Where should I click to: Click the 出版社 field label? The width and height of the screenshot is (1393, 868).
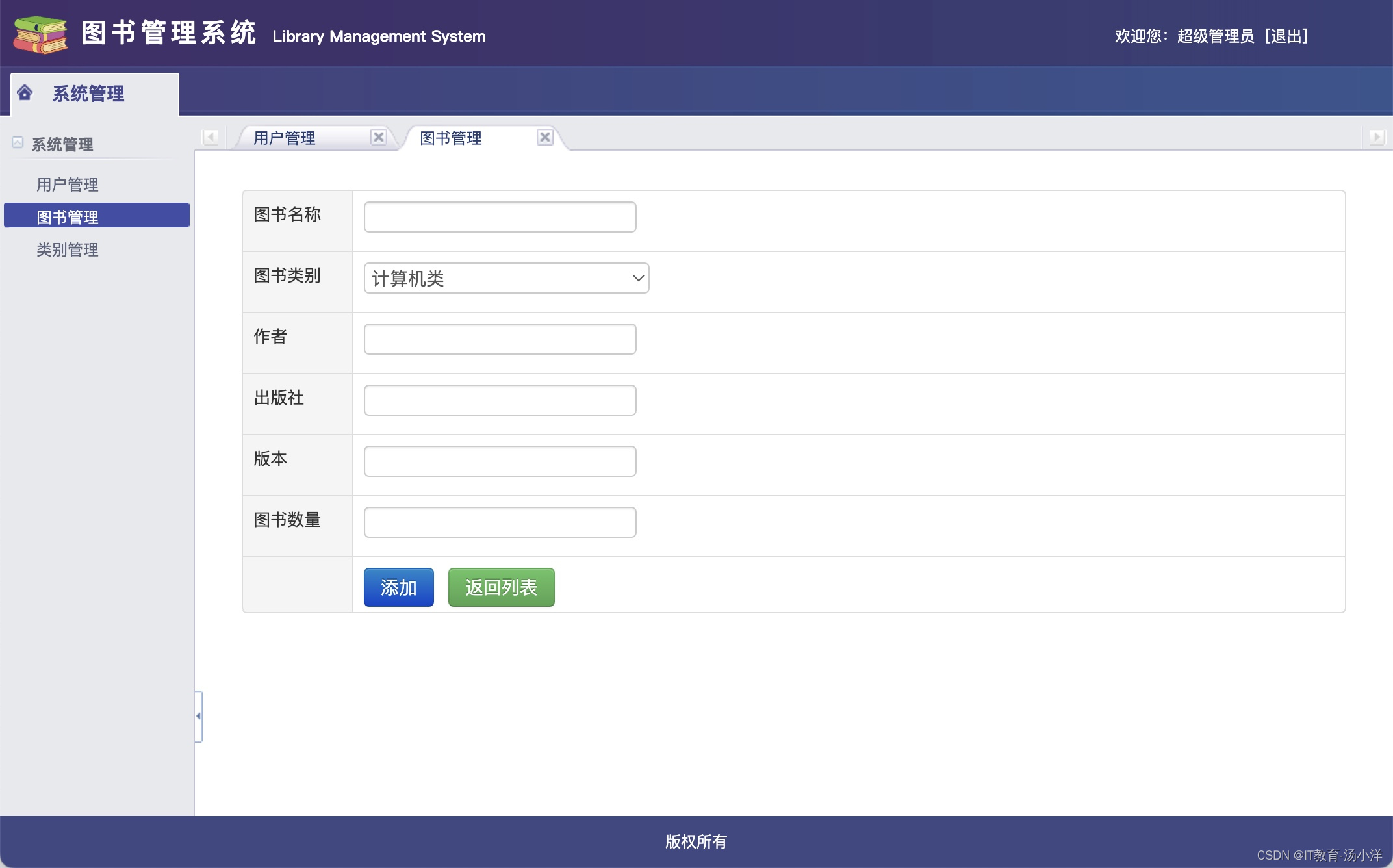(x=279, y=398)
